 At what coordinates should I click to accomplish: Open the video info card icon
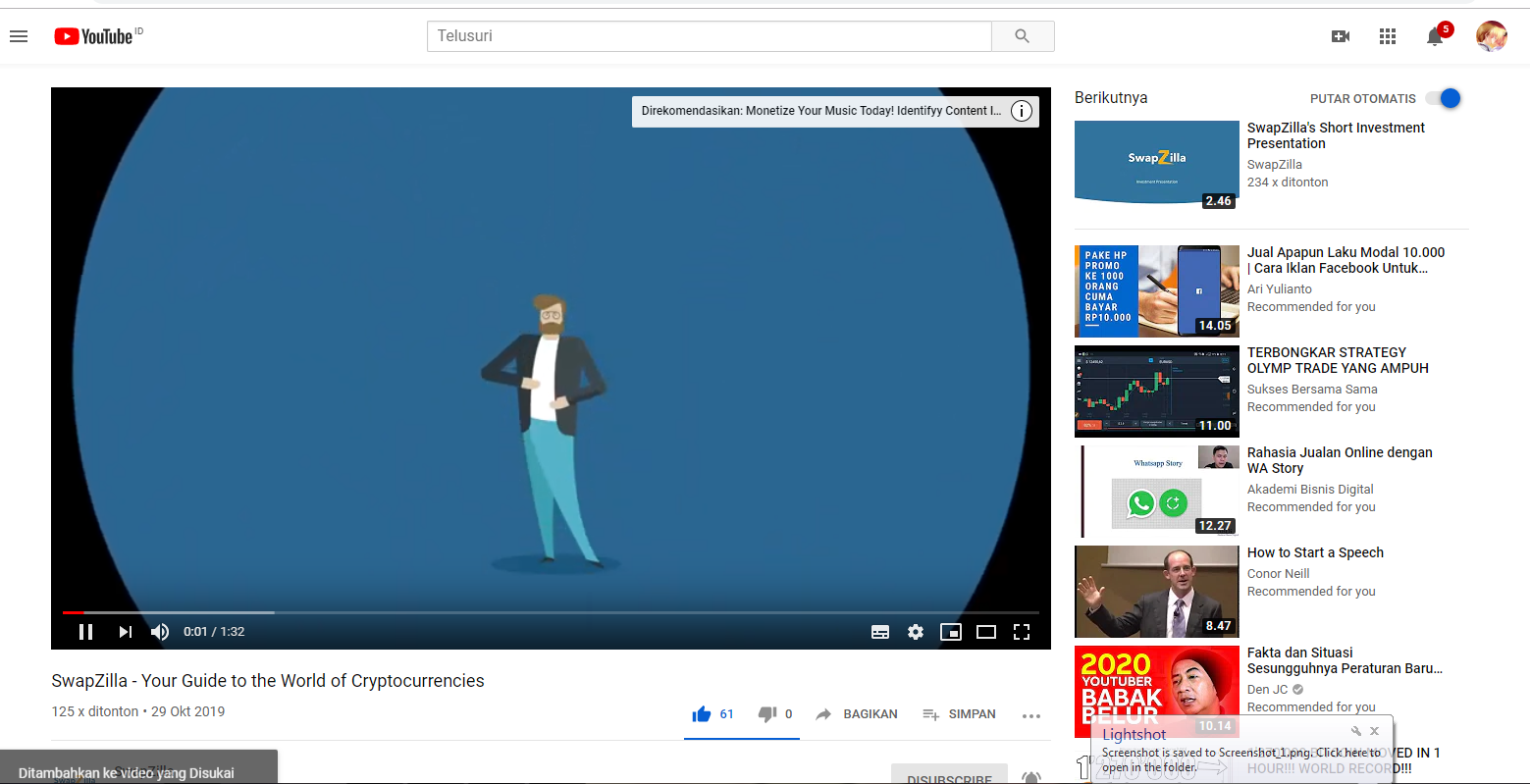(x=1022, y=111)
